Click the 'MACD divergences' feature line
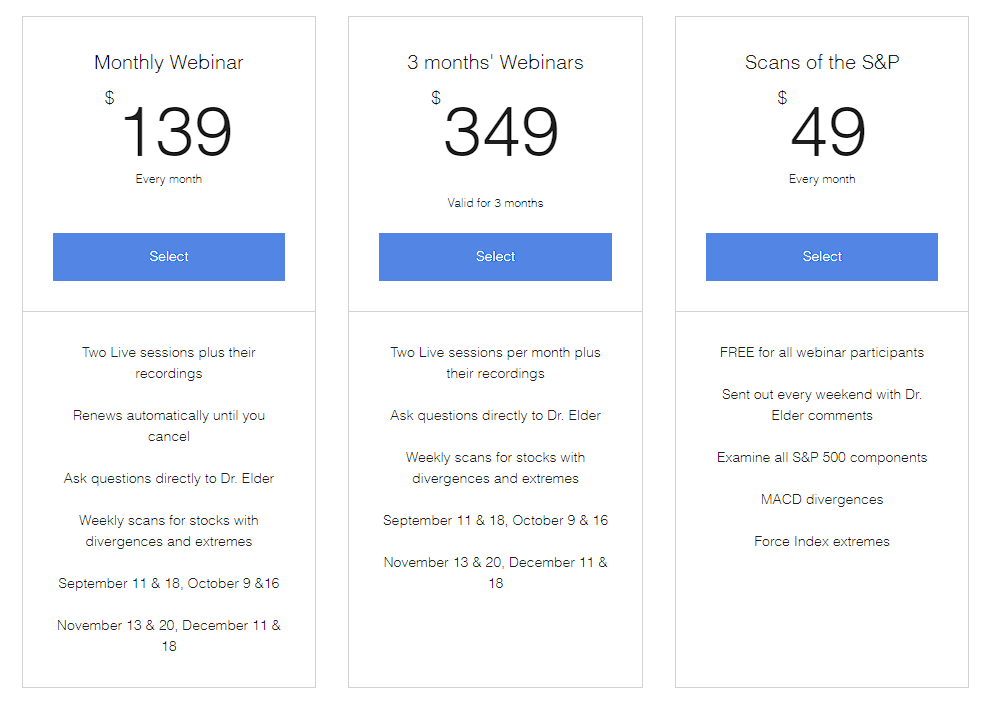The height and width of the screenshot is (709, 997). pyautogui.click(x=822, y=499)
